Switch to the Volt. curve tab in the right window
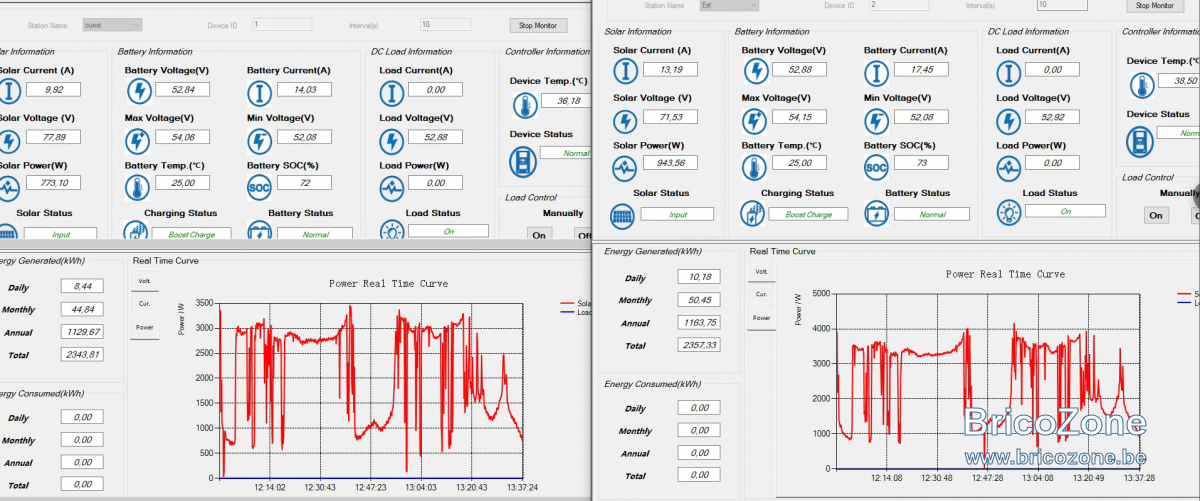This screenshot has width=1200, height=501. pos(761,272)
